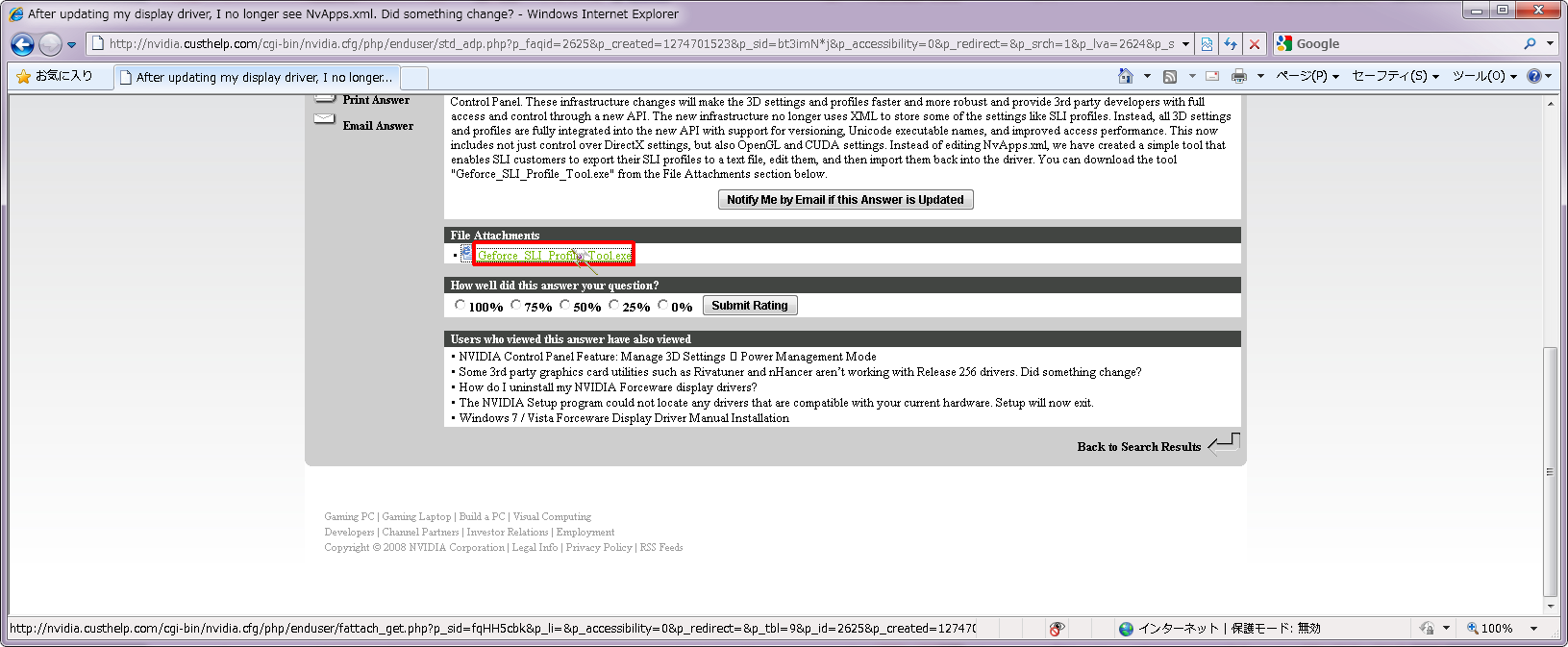
Task: Click the scrollbar down arrow
Action: [1550, 607]
